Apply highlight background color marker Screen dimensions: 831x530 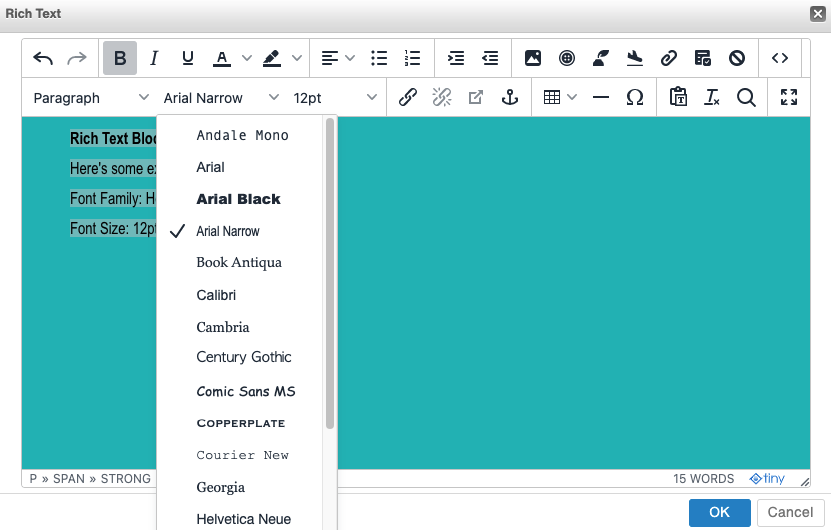click(272, 58)
